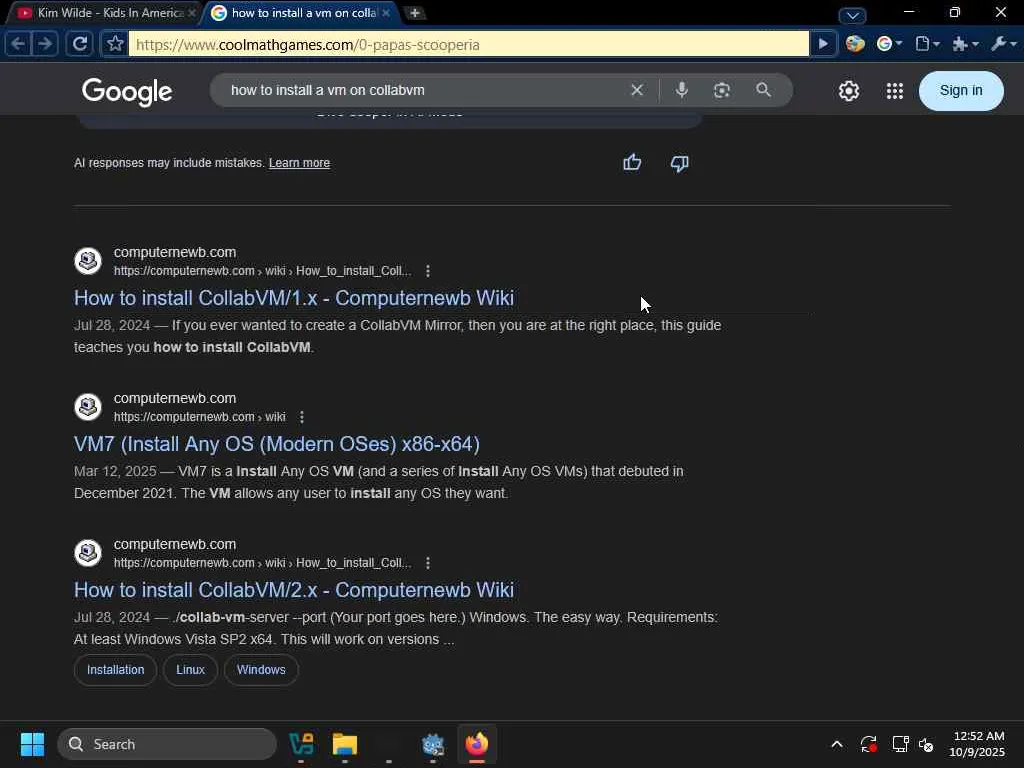Open 'How to install CollabVM/2.x' result
This screenshot has height=768, width=1024.
tap(294, 590)
